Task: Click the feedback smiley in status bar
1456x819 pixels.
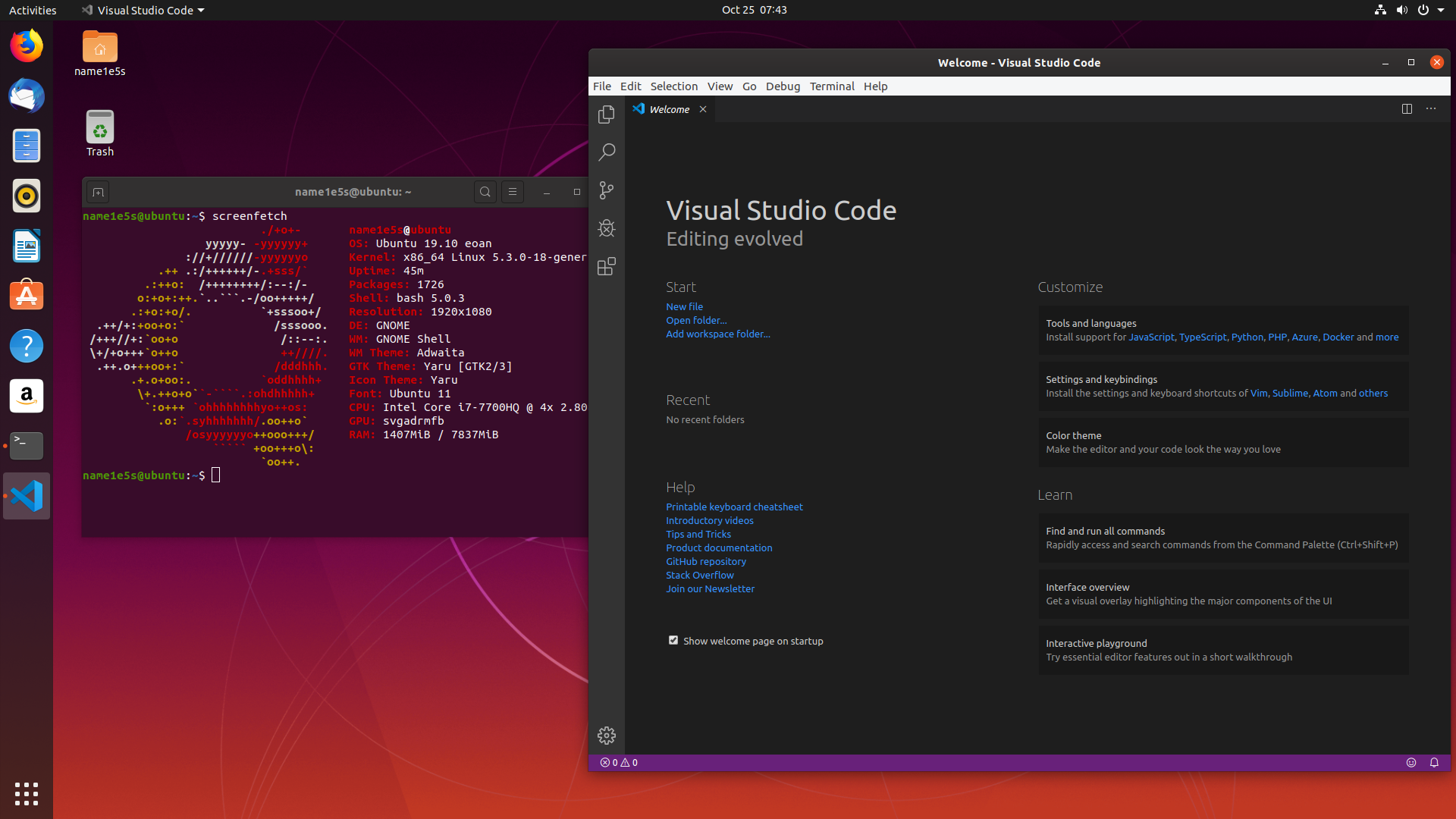Action: tap(1411, 762)
